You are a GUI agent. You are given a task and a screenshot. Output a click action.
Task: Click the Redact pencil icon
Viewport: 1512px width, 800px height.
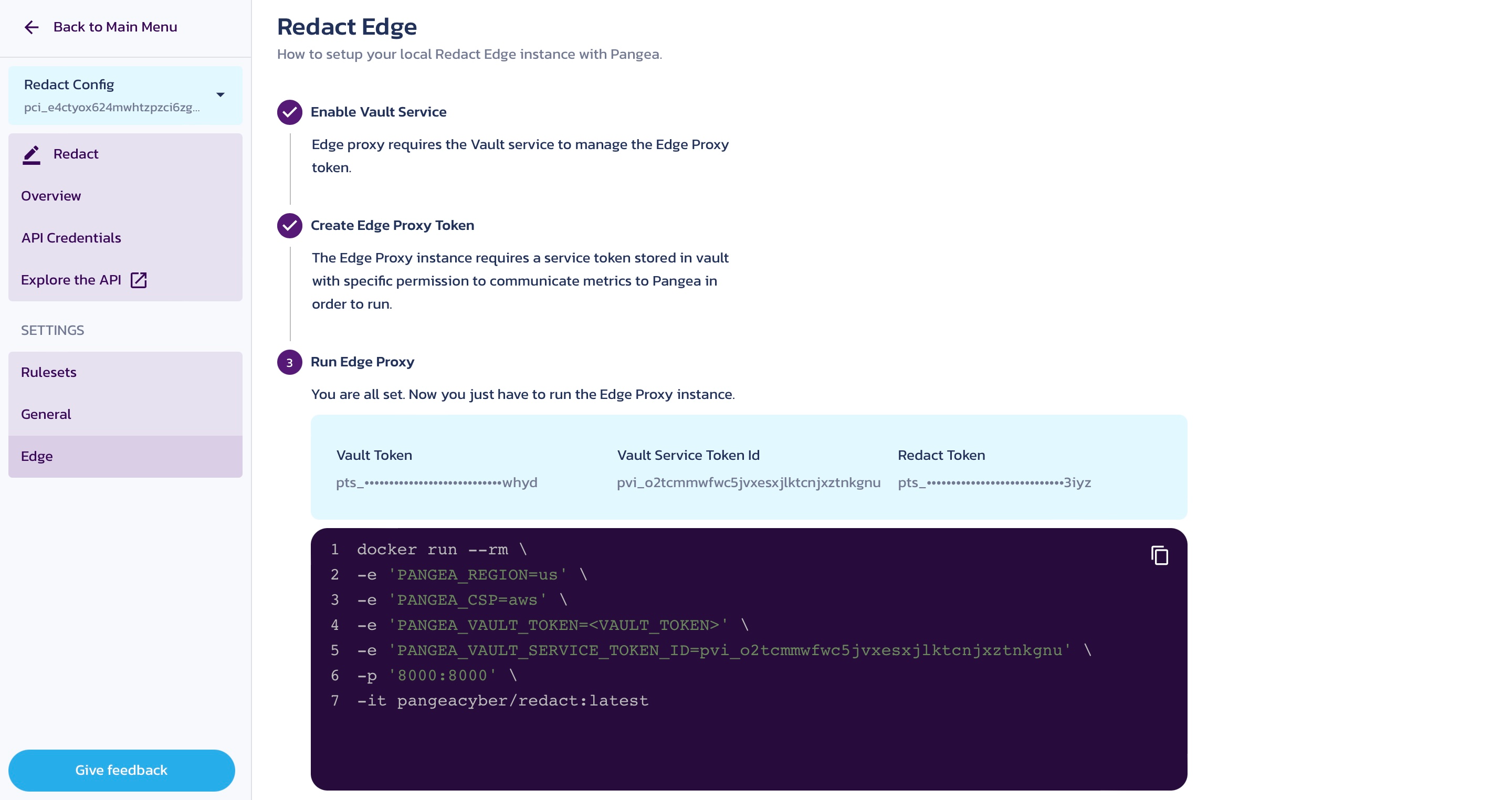click(x=31, y=154)
